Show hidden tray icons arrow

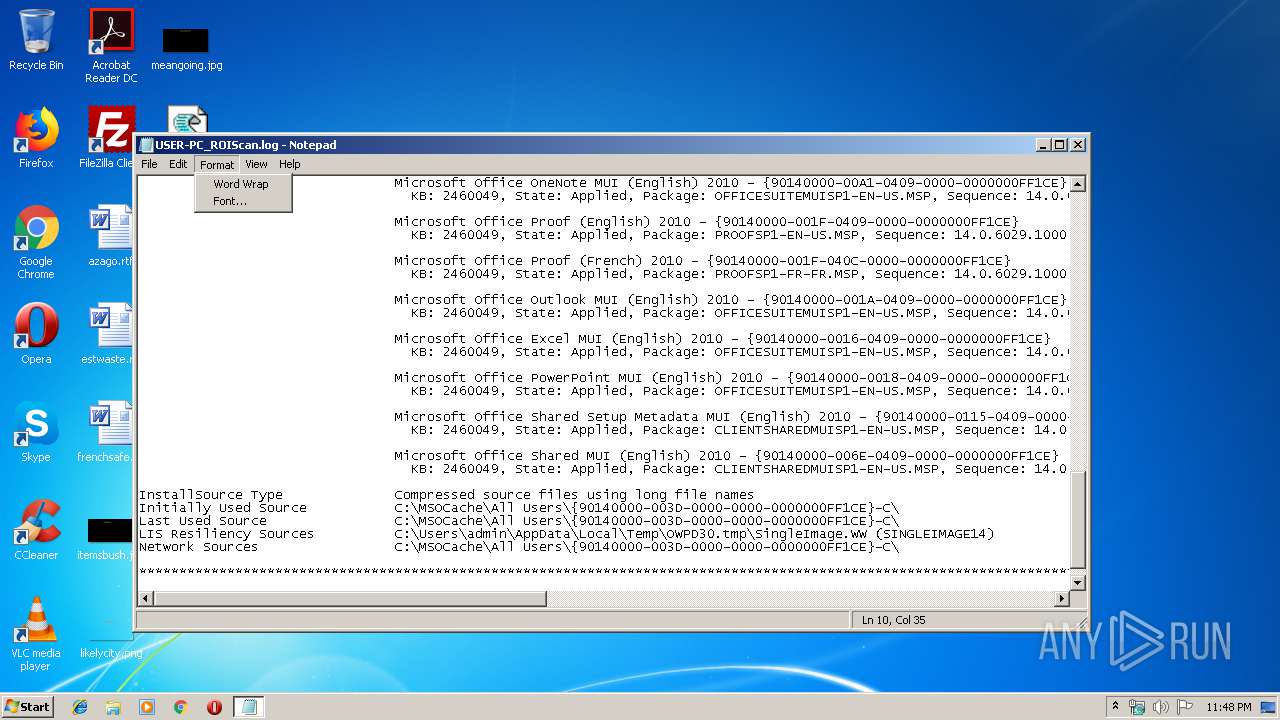point(1115,706)
